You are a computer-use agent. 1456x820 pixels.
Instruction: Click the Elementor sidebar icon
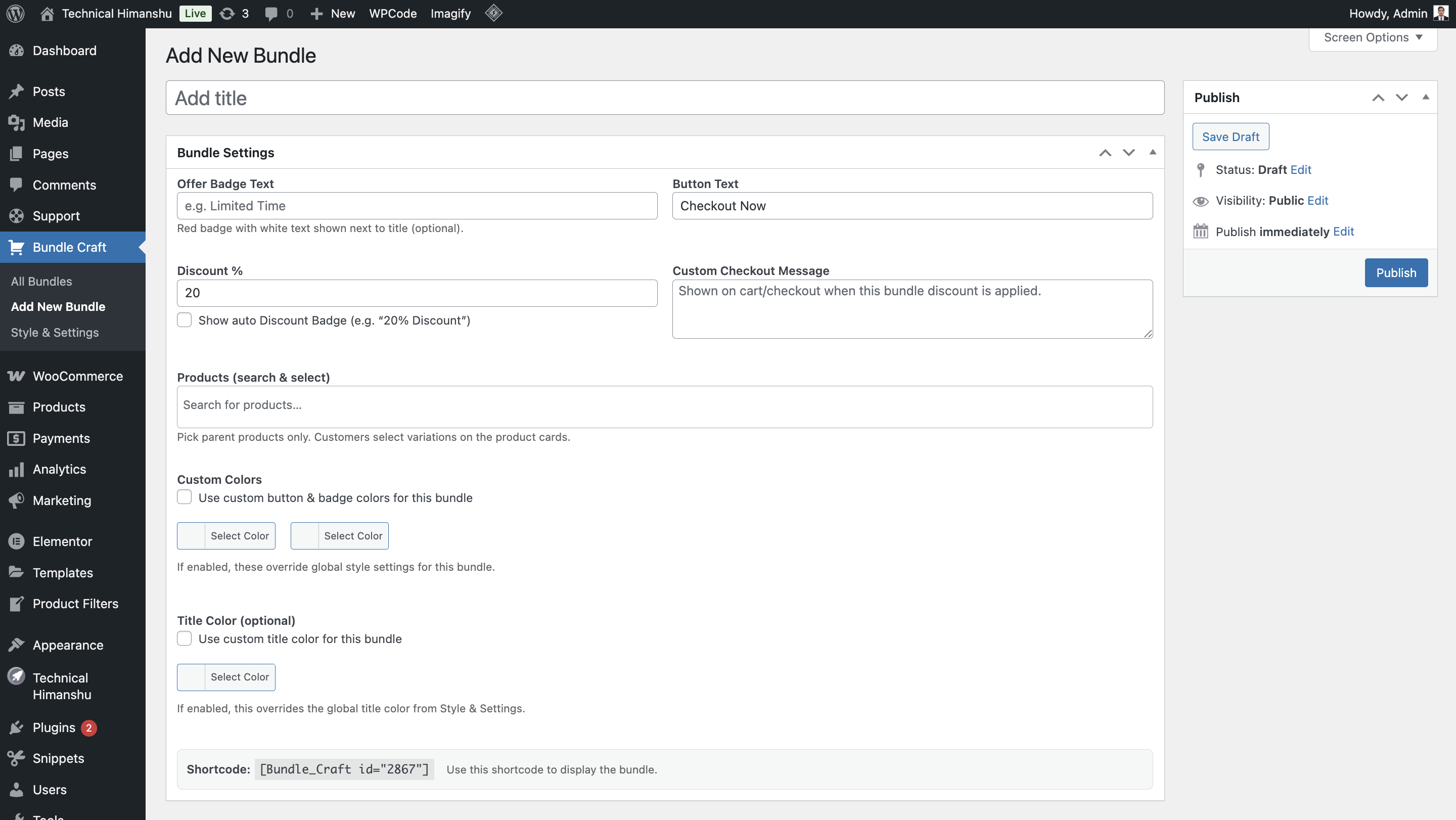coord(16,541)
